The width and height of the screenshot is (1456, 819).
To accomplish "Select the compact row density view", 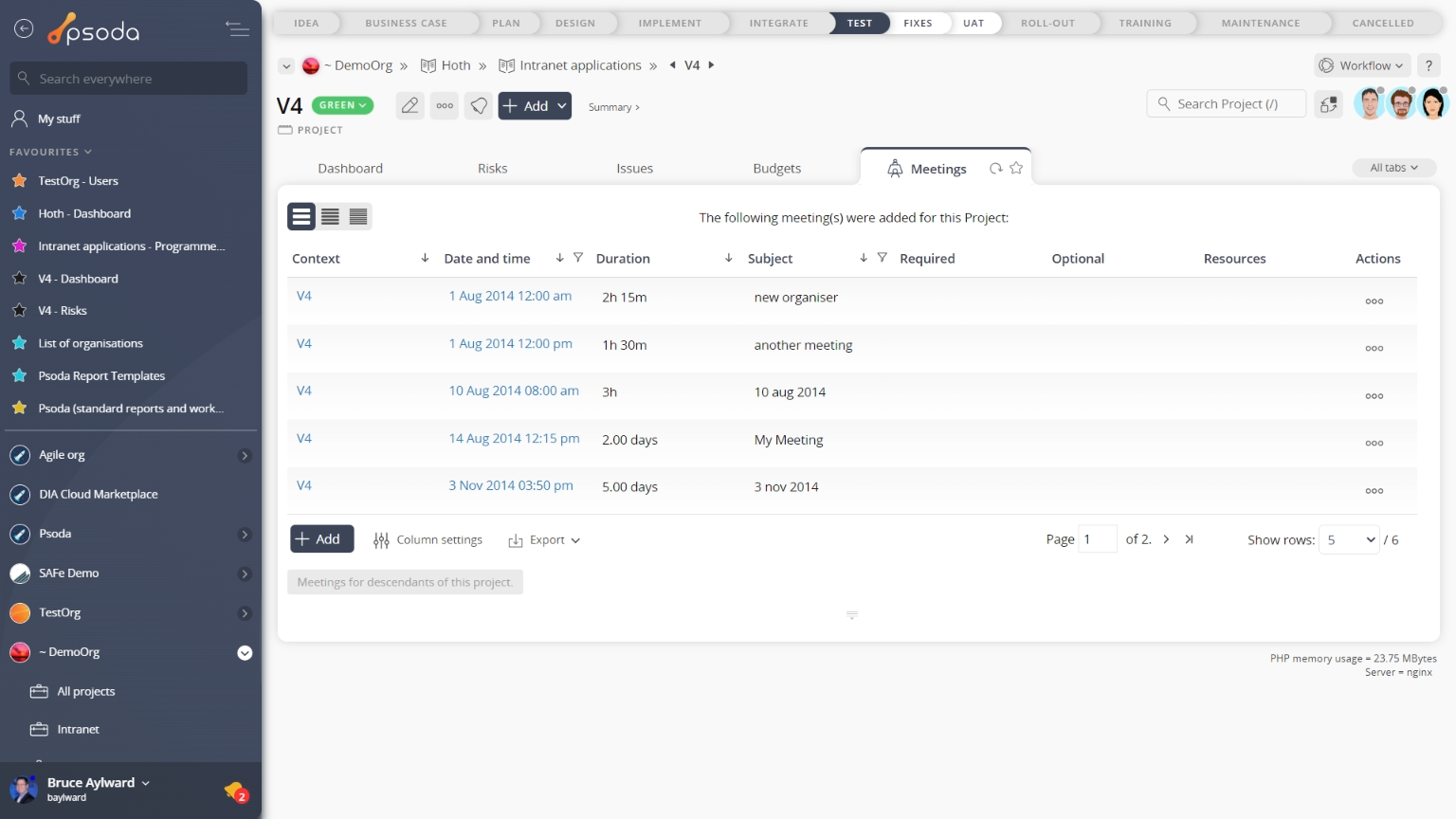I will tap(358, 217).
